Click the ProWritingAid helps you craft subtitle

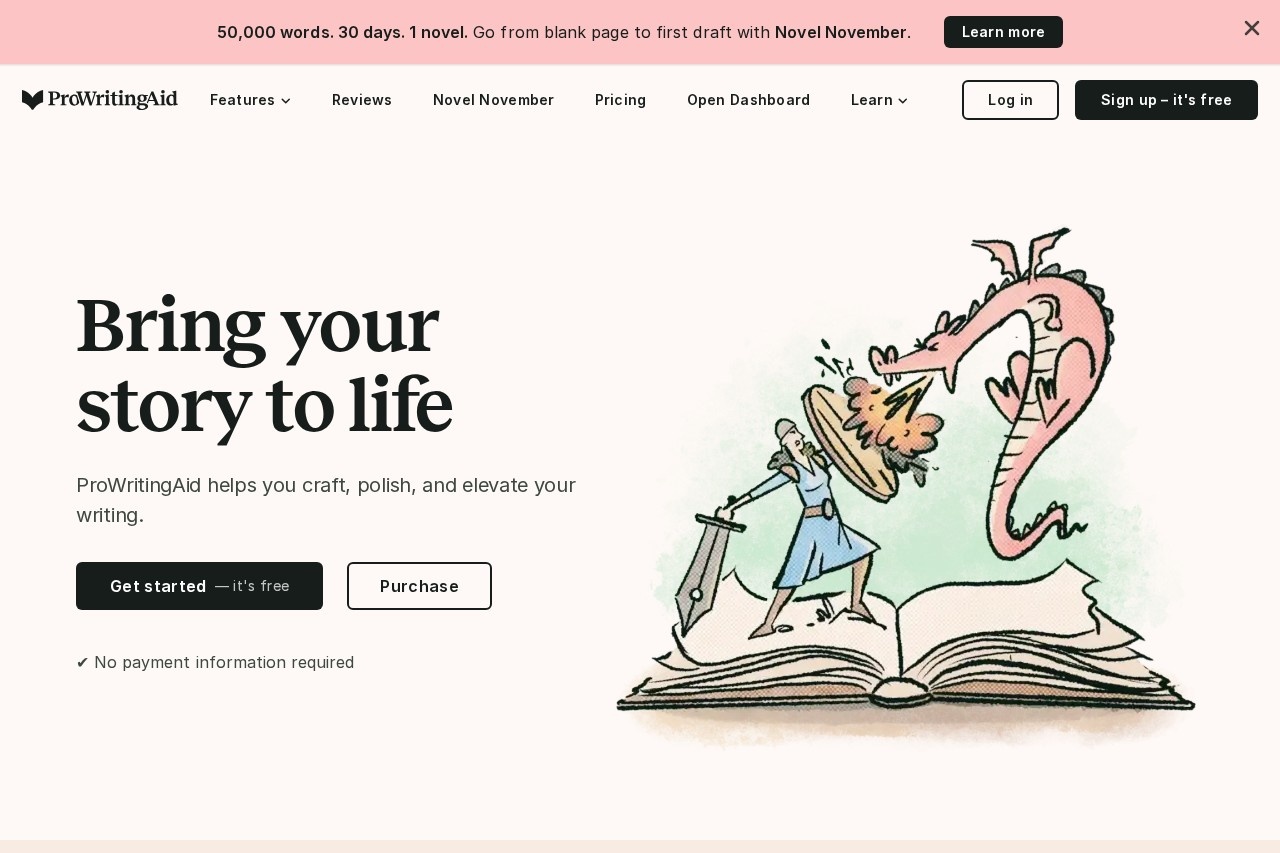pos(326,500)
